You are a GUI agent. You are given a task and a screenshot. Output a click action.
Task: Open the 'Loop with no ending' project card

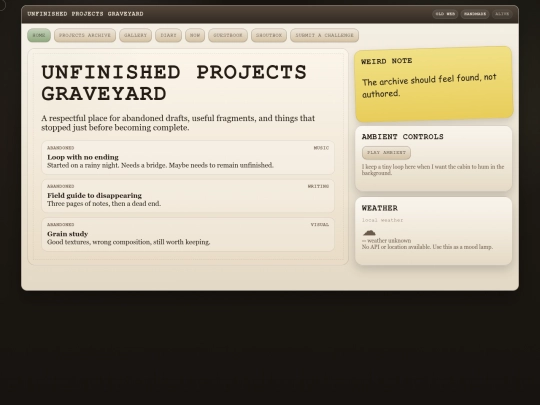[x=188, y=157]
